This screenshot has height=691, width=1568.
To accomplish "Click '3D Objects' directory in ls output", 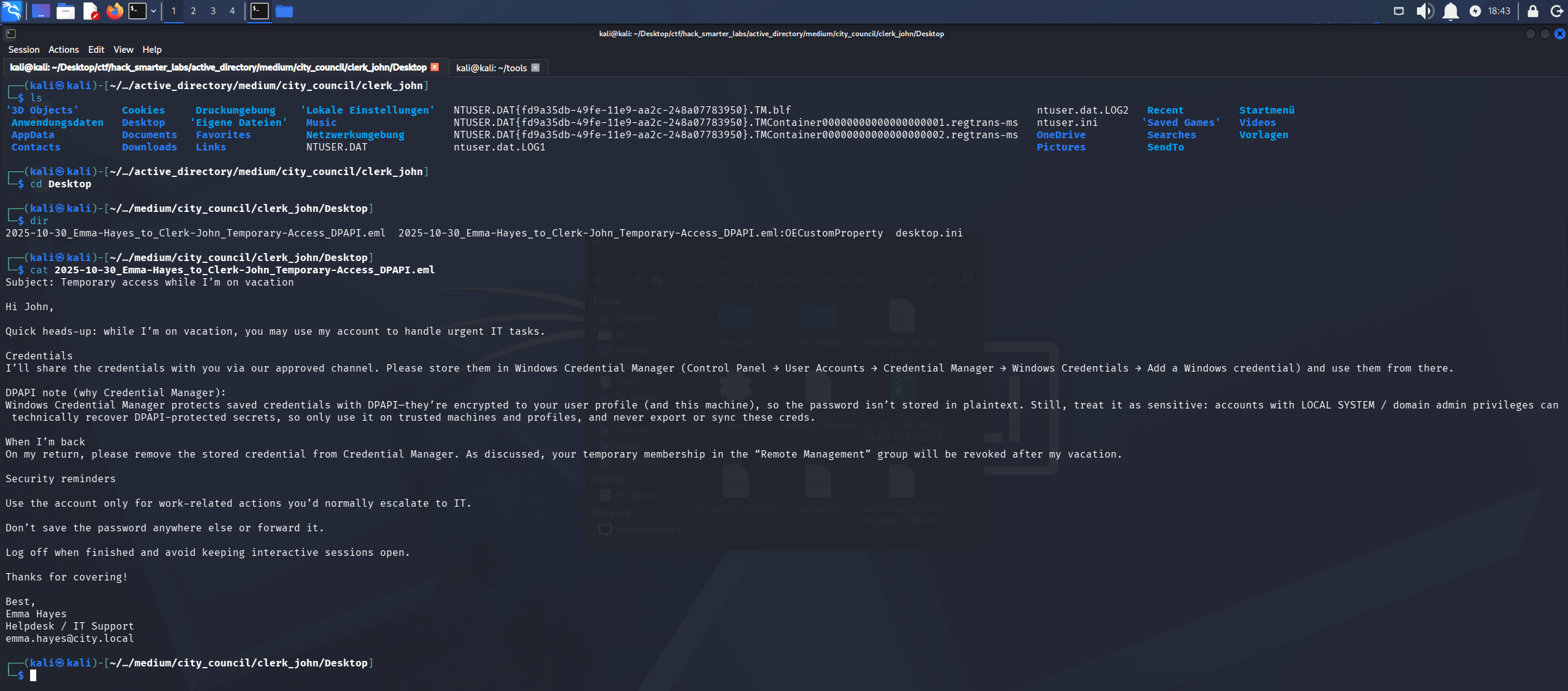I will point(42,111).
